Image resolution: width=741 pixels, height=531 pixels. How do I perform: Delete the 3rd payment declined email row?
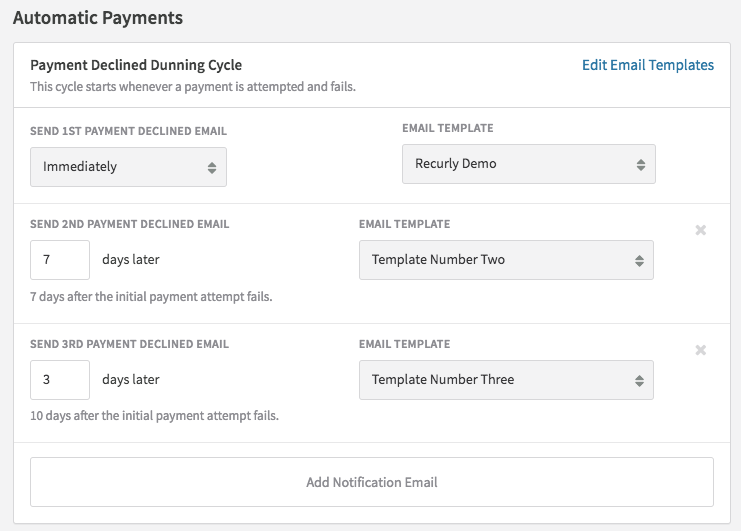click(x=700, y=351)
